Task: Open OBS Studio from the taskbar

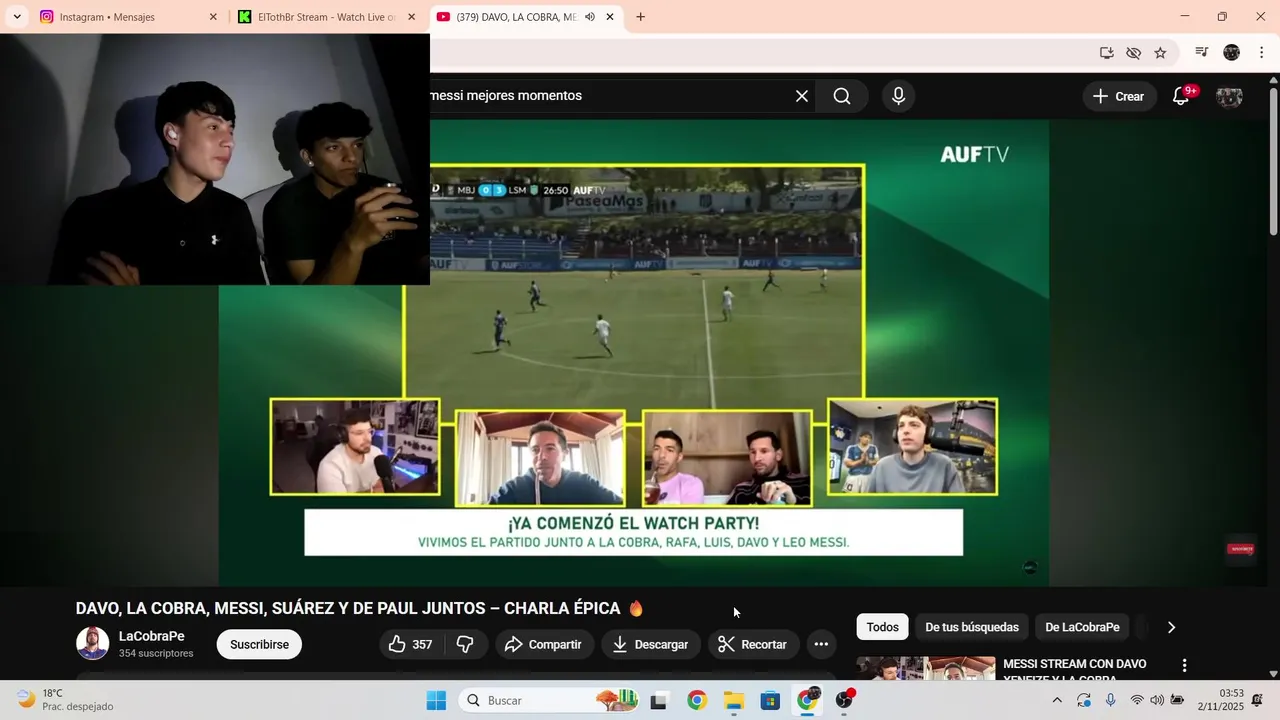Action: 845,700
